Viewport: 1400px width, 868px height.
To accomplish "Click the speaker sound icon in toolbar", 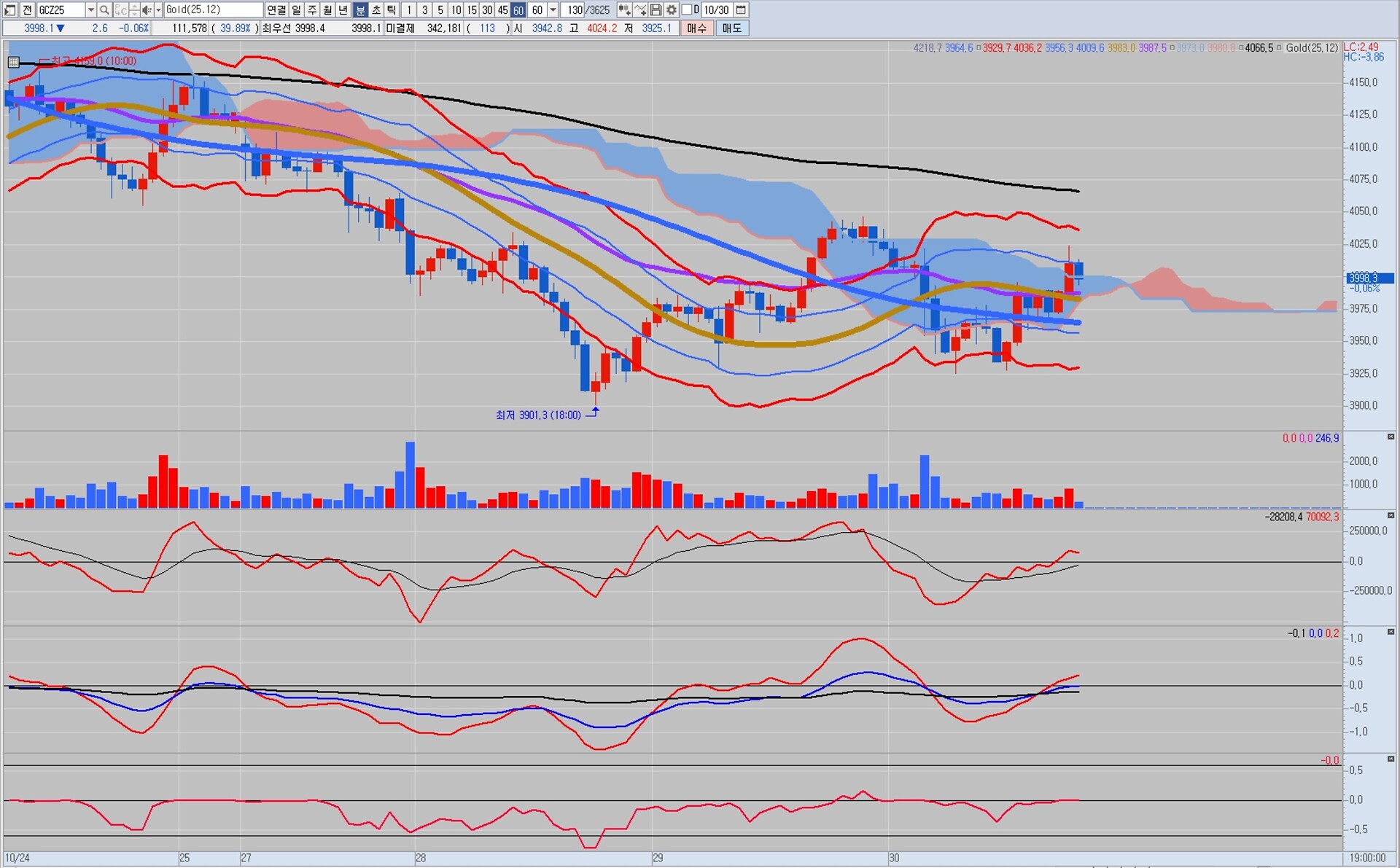I will (x=147, y=9).
